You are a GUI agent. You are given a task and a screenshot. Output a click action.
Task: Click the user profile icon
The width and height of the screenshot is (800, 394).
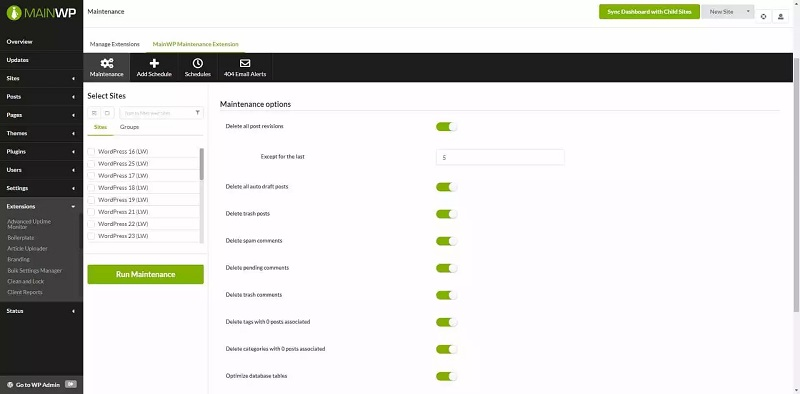[x=781, y=16]
